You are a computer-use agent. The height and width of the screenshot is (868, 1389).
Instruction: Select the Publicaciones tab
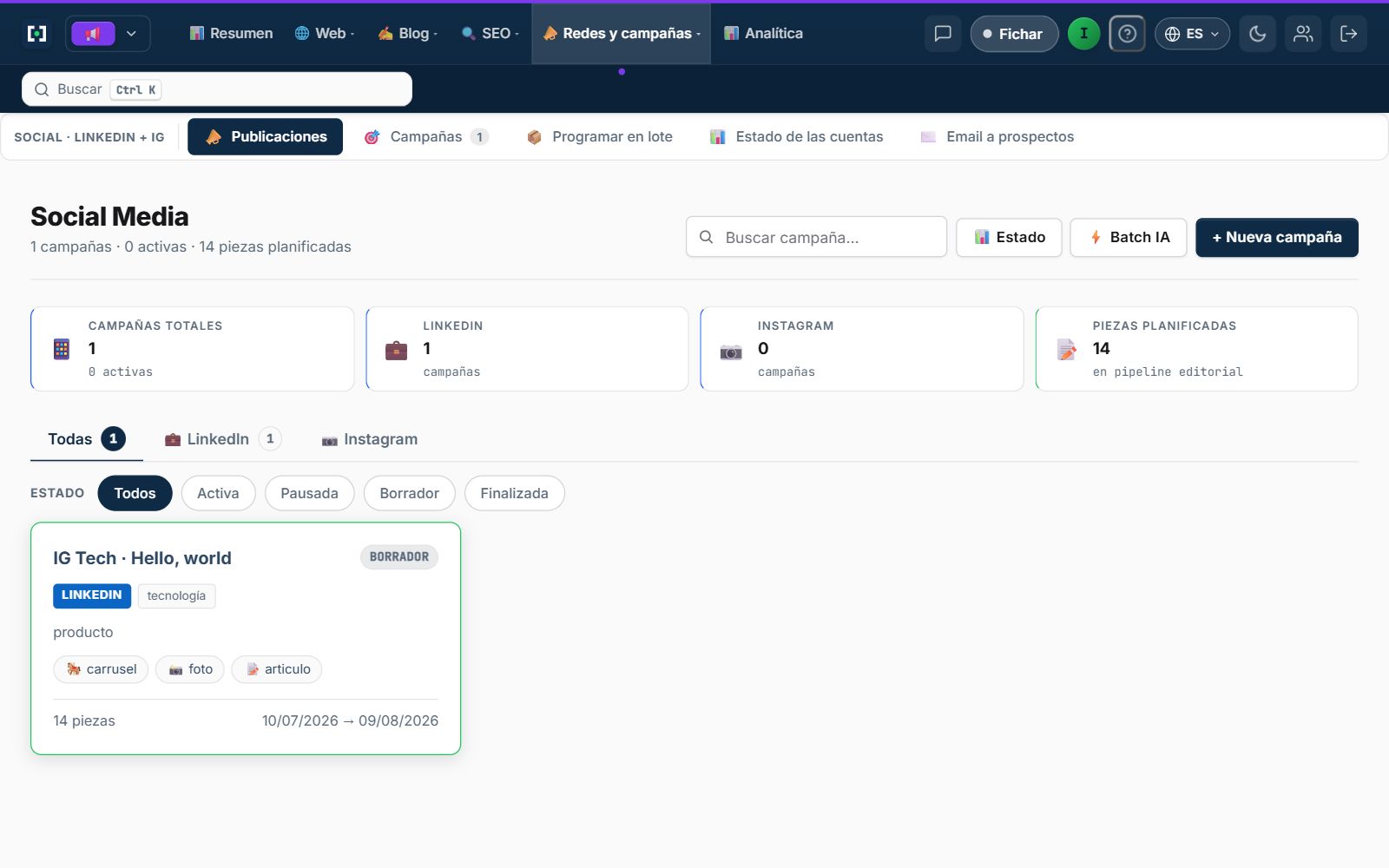click(266, 137)
